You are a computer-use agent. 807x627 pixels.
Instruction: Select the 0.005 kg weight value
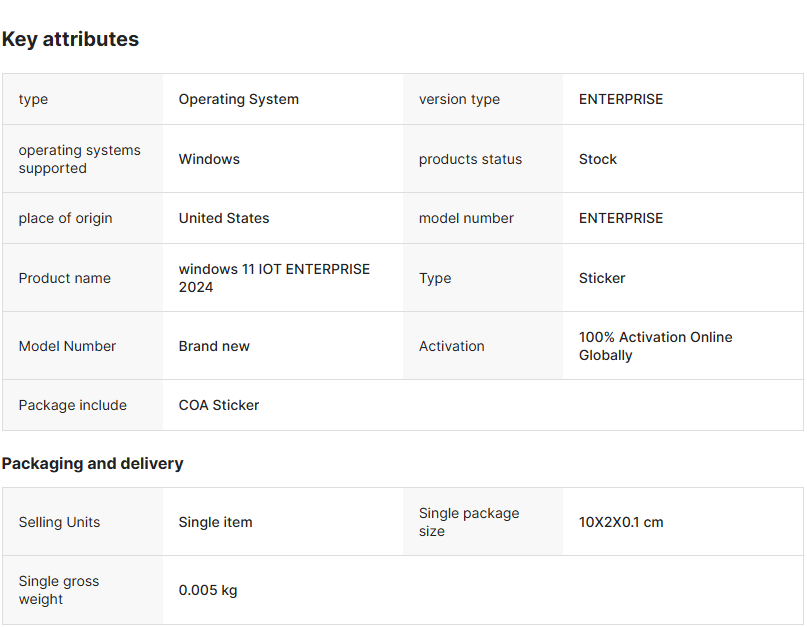[208, 590]
